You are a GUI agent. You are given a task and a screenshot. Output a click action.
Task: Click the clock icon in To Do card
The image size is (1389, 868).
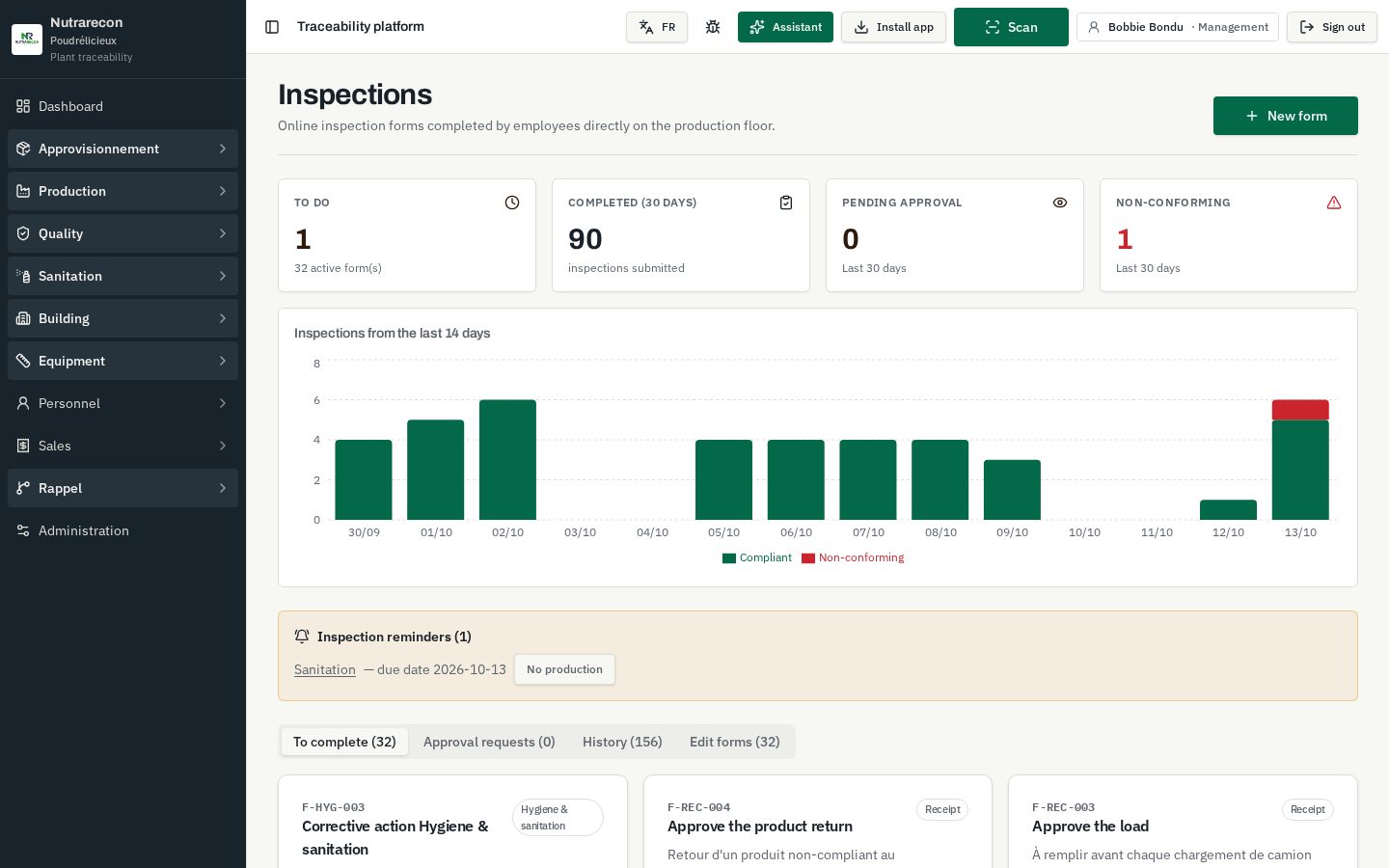(x=512, y=203)
